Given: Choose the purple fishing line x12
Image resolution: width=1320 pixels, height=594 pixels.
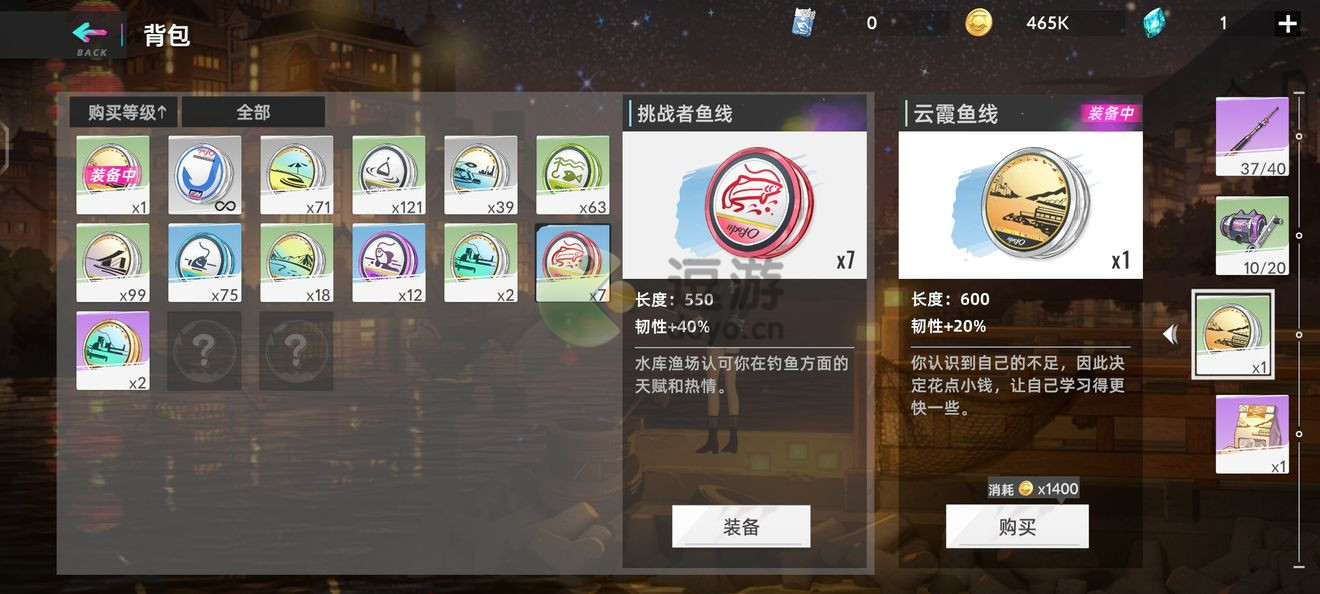Looking at the screenshot, I should click(x=389, y=262).
